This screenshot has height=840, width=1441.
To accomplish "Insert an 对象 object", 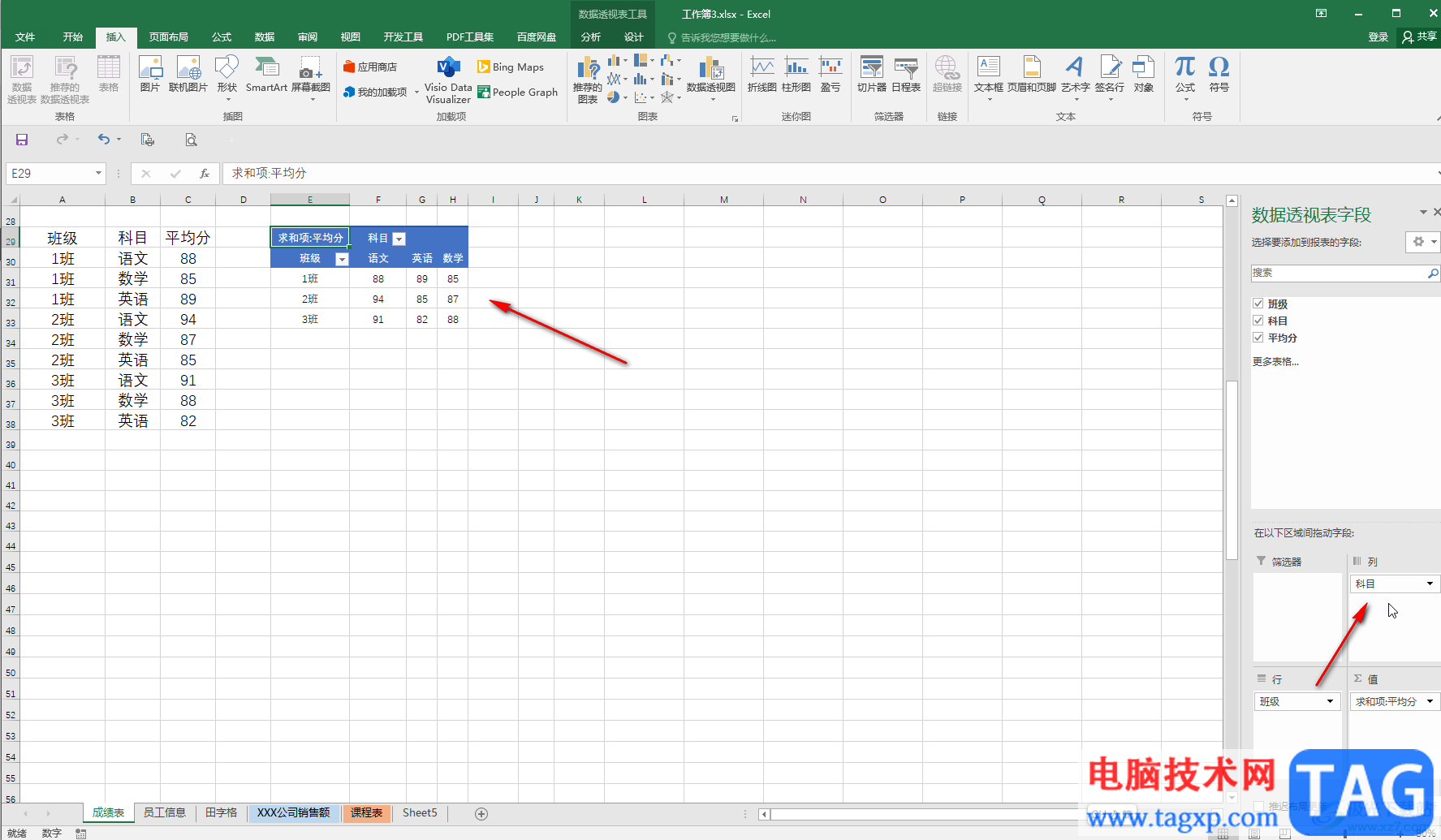I will (1144, 74).
